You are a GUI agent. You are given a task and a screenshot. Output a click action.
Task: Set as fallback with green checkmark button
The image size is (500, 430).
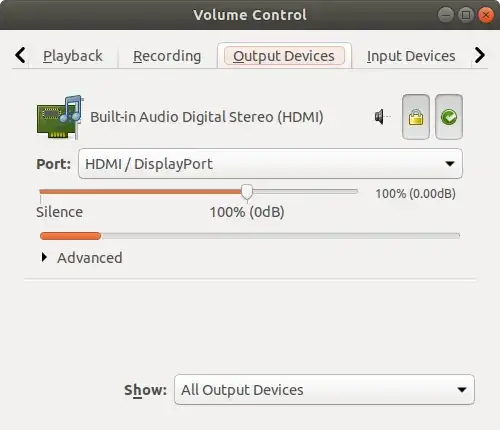click(x=449, y=117)
